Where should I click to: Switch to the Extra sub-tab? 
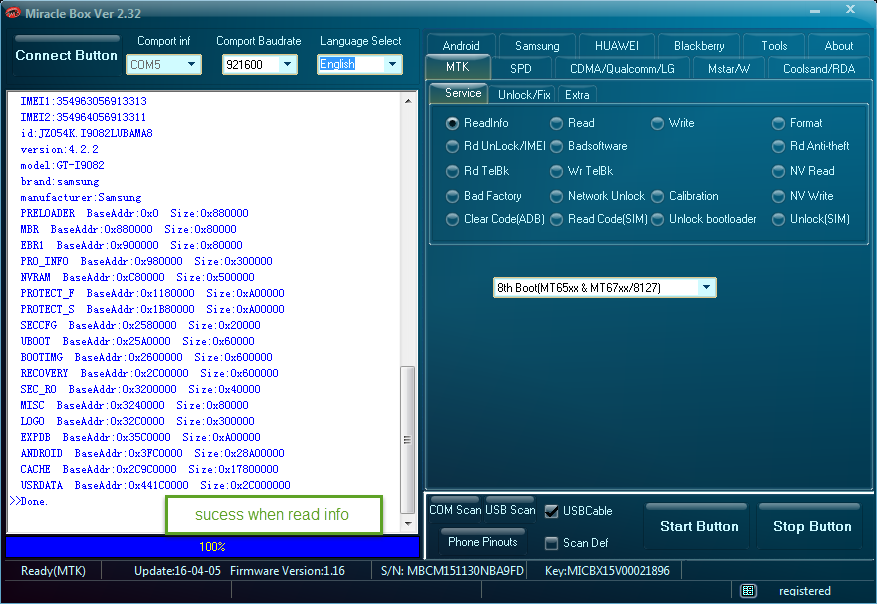click(x=577, y=95)
